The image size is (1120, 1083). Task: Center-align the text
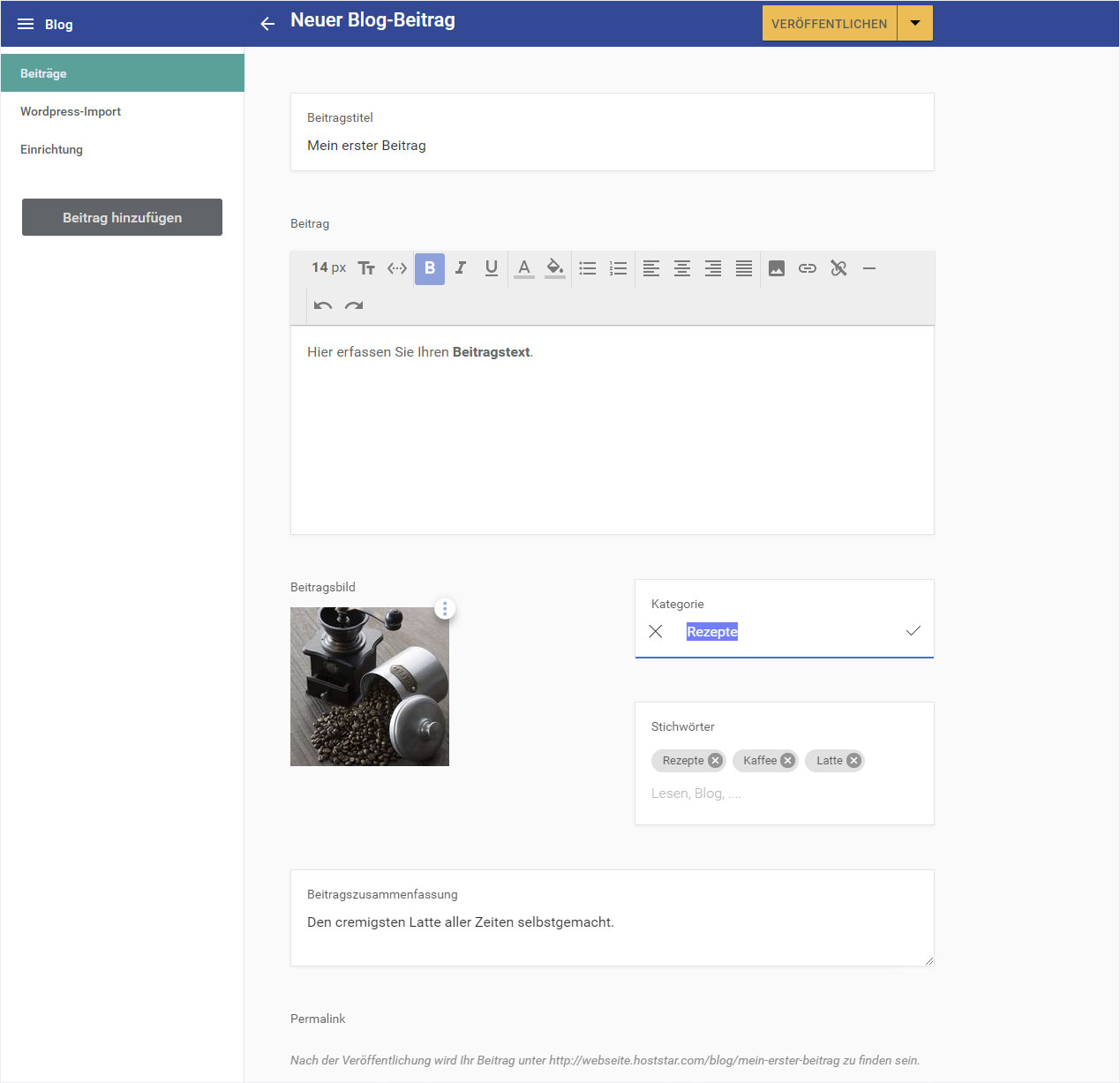point(682,268)
